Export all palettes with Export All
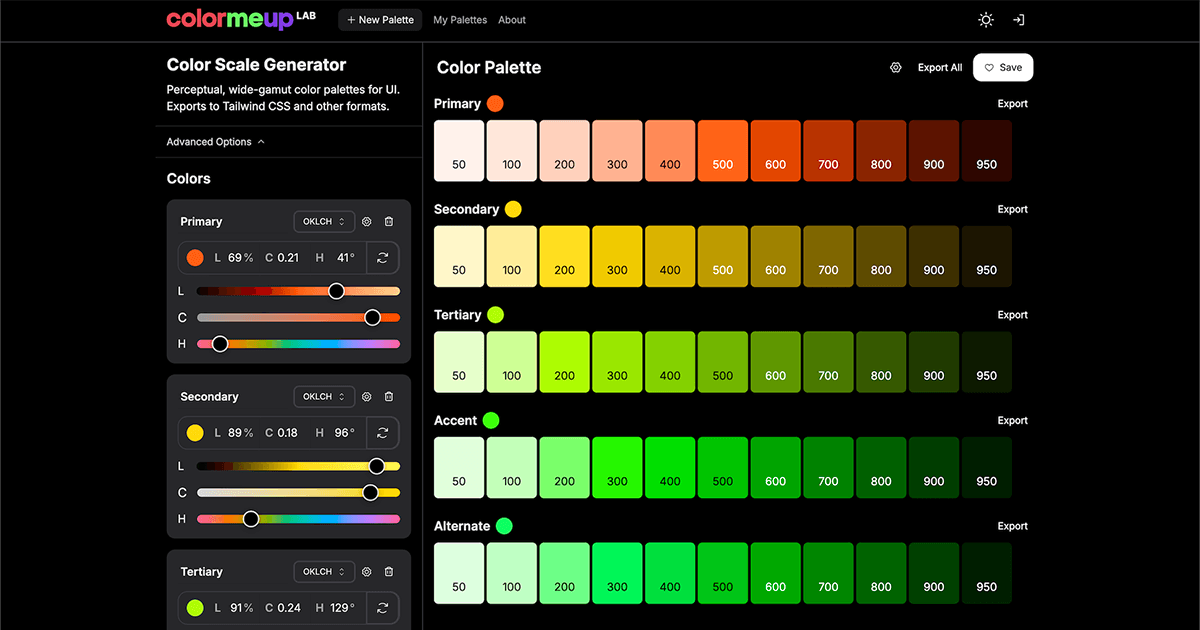Image resolution: width=1200 pixels, height=630 pixels. click(x=939, y=67)
